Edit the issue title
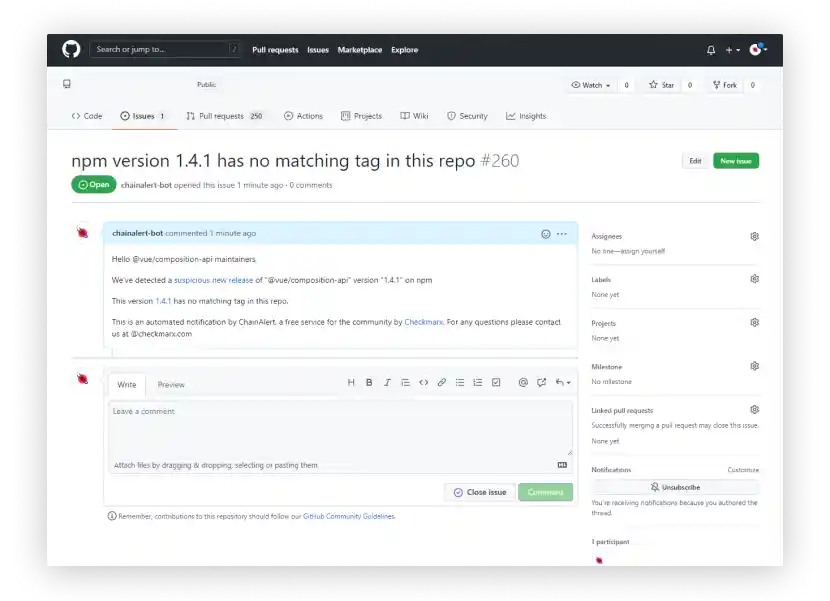830x601 pixels. click(694, 161)
